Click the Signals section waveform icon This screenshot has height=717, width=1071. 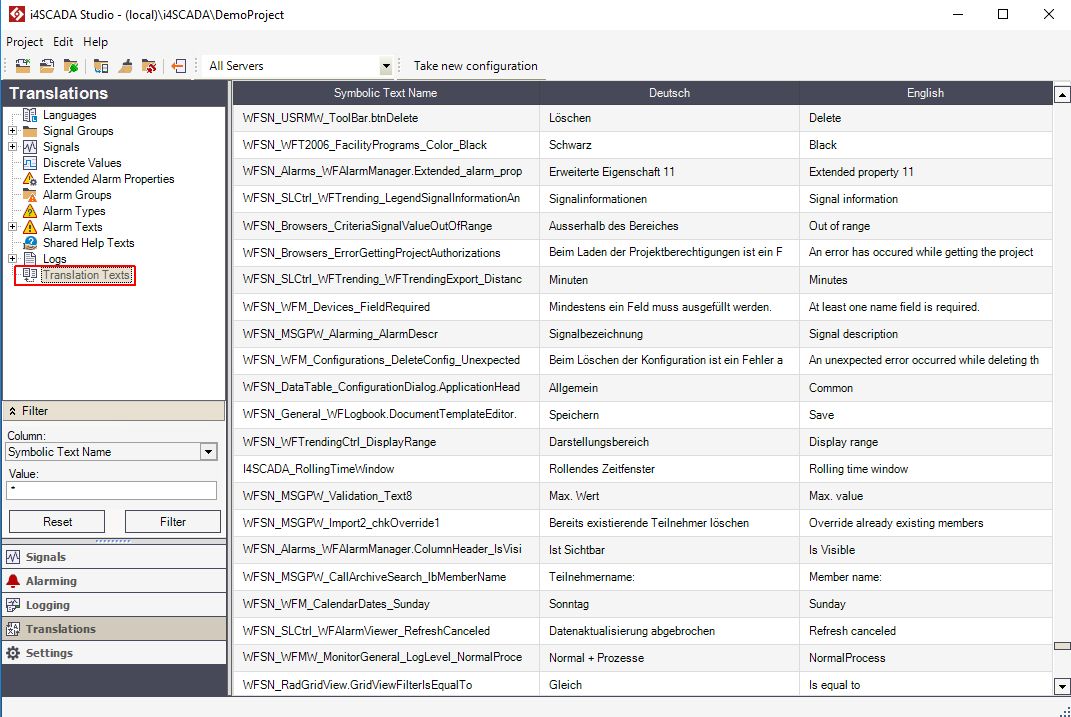tap(13, 557)
